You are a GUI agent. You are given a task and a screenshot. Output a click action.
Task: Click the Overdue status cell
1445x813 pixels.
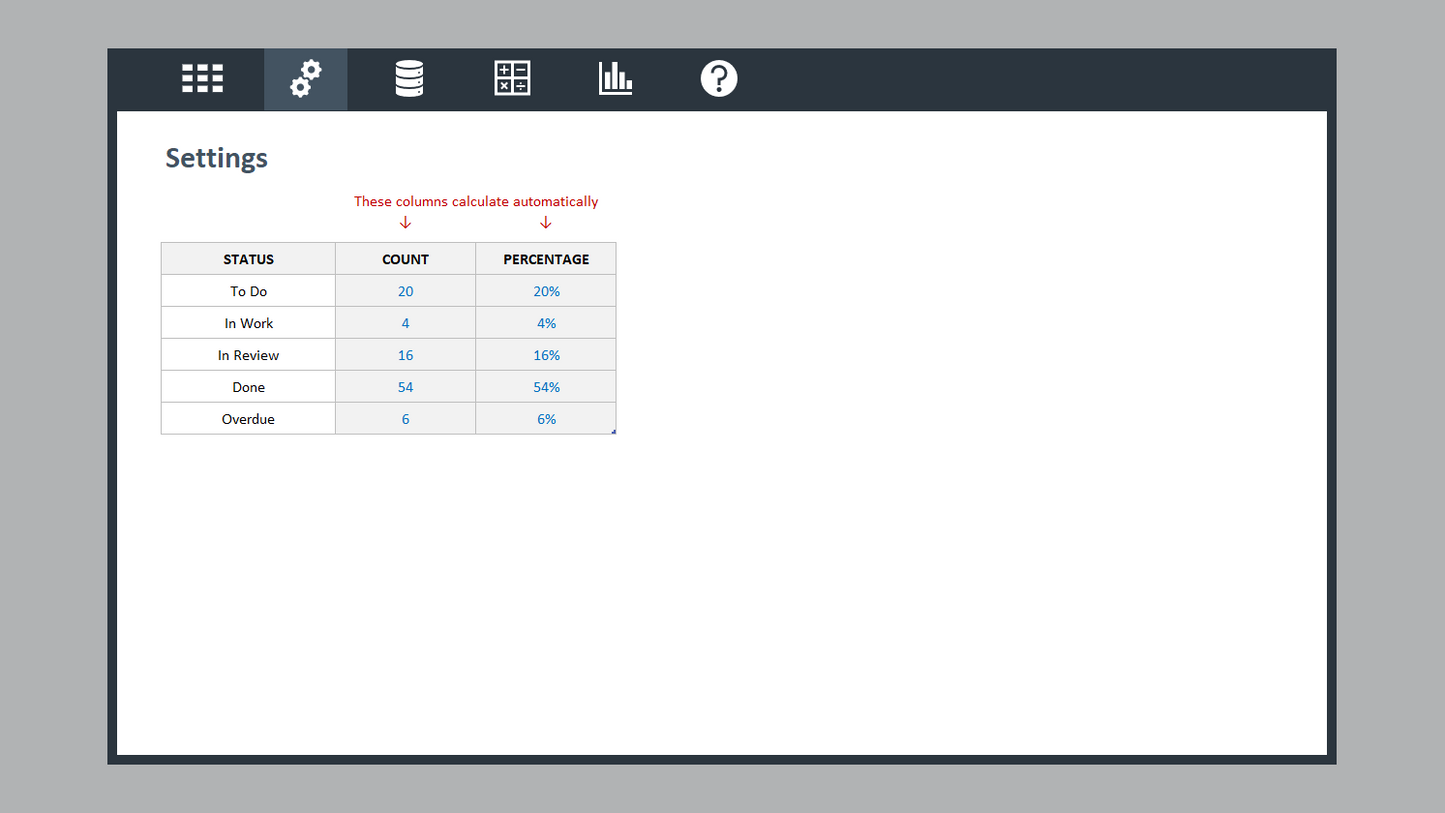pyautogui.click(x=248, y=419)
